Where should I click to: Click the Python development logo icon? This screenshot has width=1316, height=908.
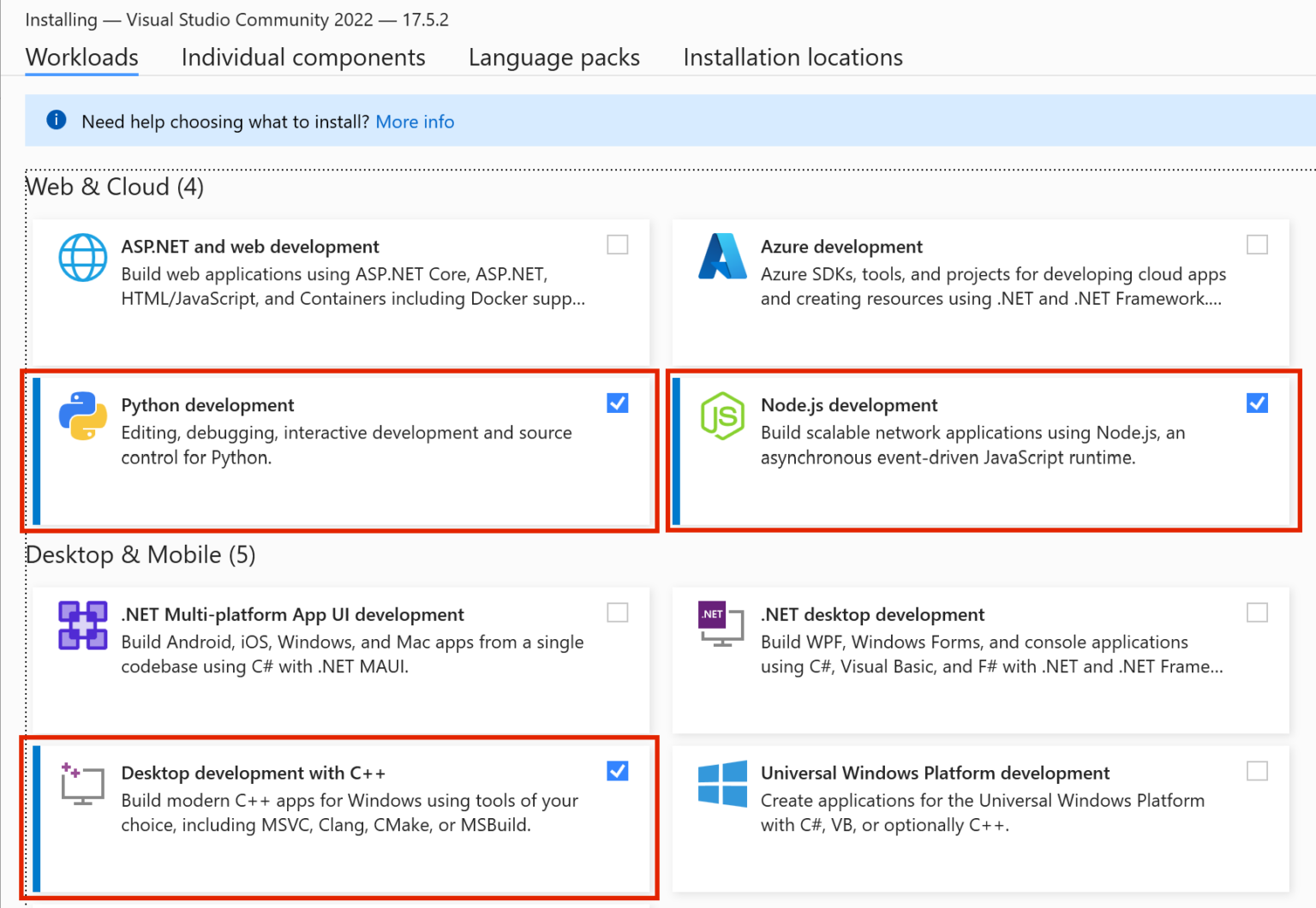click(x=83, y=416)
